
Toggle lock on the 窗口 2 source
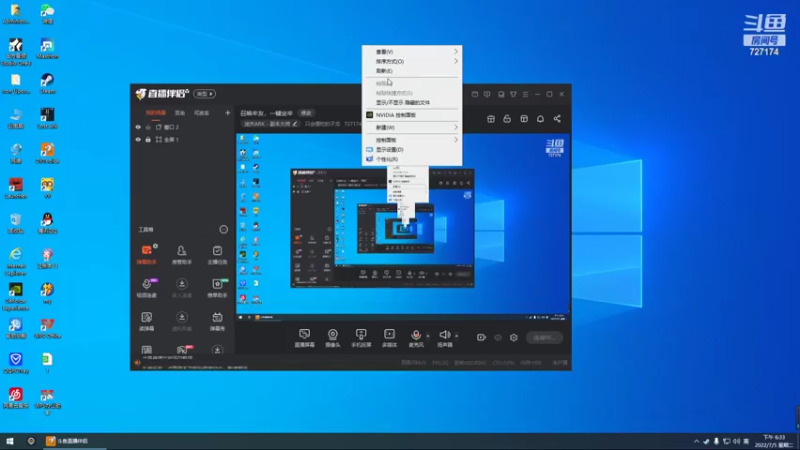click(148, 127)
